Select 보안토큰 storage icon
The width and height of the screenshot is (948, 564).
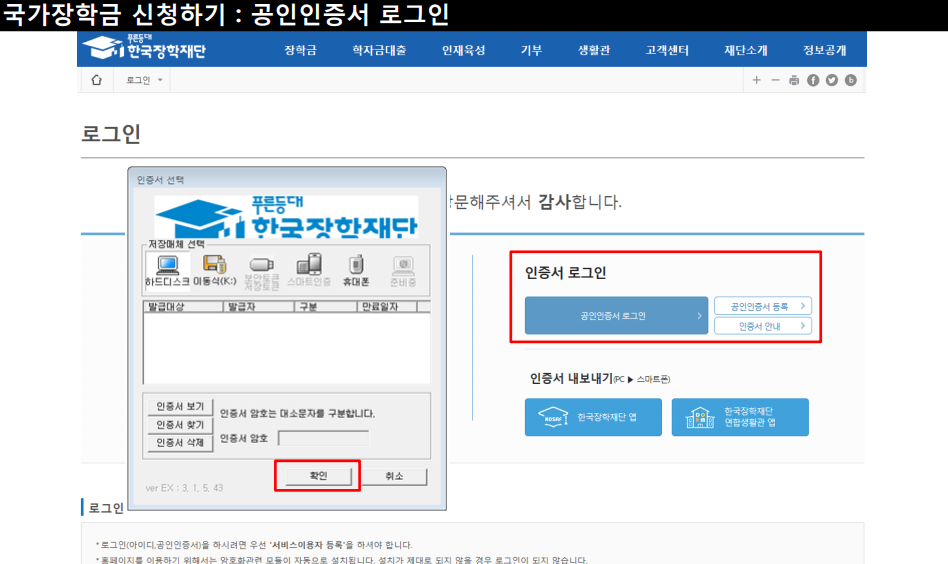[262, 273]
